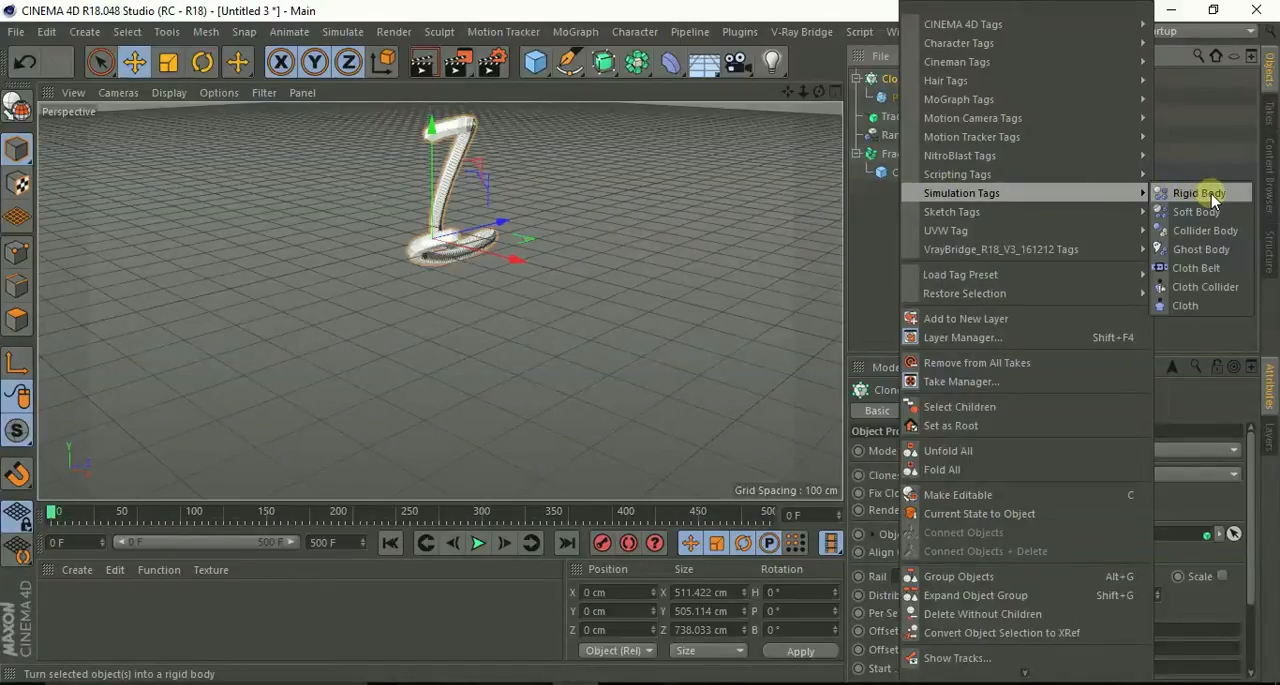Image resolution: width=1280 pixels, height=685 pixels.
Task: Choose Rigid Body tag
Action: [1202, 193]
